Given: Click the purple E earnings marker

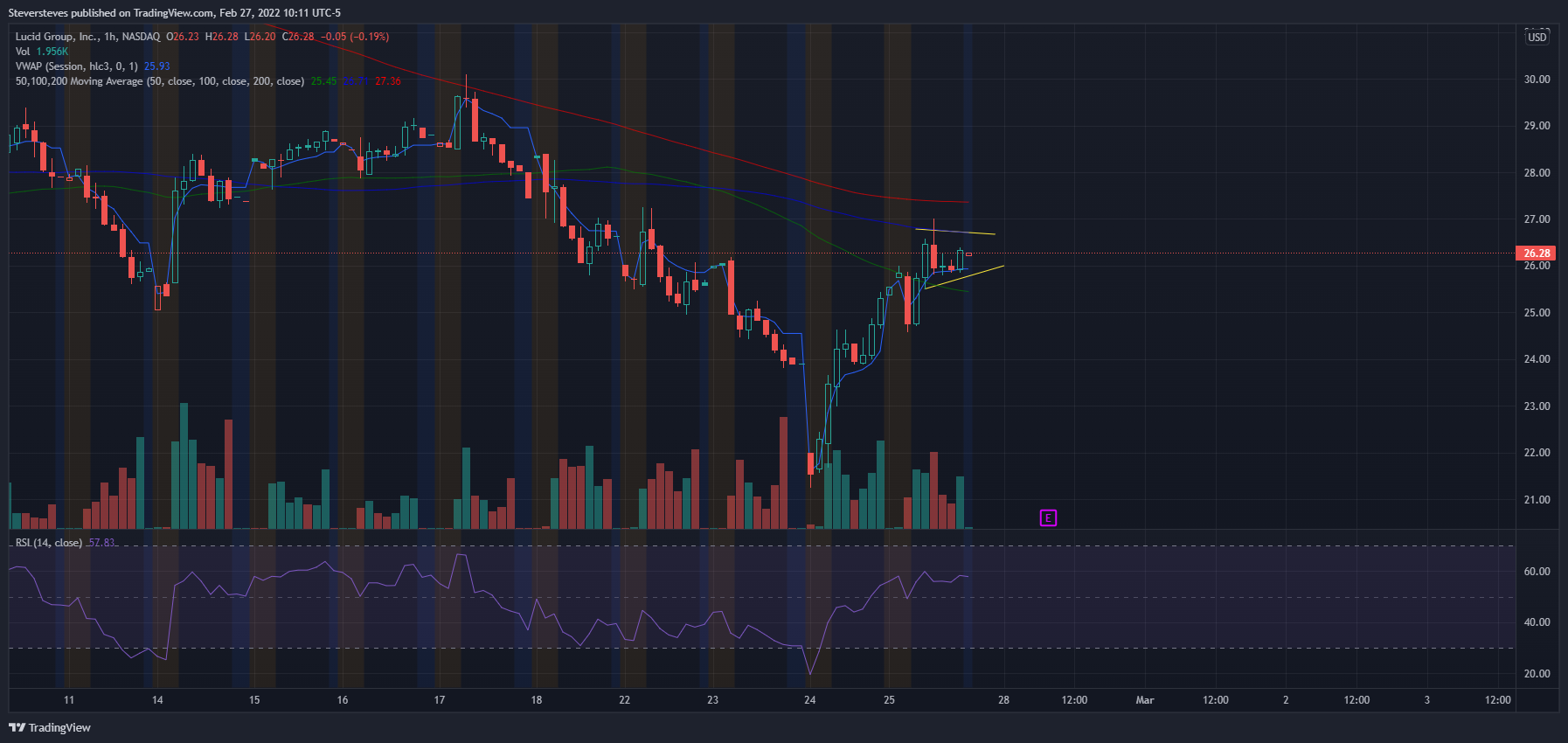Looking at the screenshot, I should (x=1048, y=518).
